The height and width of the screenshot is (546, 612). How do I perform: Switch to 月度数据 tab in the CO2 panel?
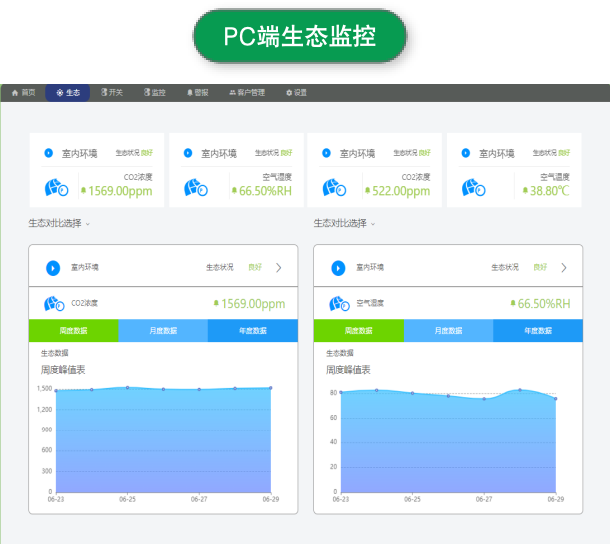[163, 331]
